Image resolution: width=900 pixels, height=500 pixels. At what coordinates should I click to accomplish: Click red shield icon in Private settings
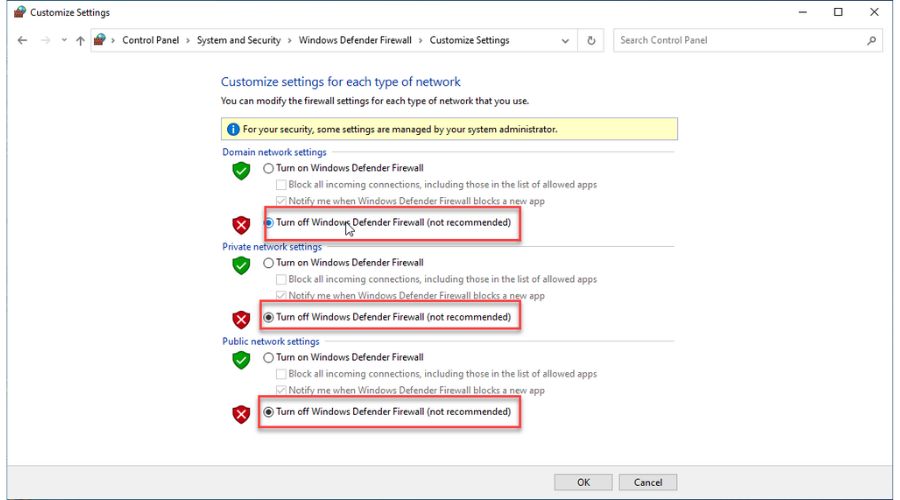coord(241,319)
